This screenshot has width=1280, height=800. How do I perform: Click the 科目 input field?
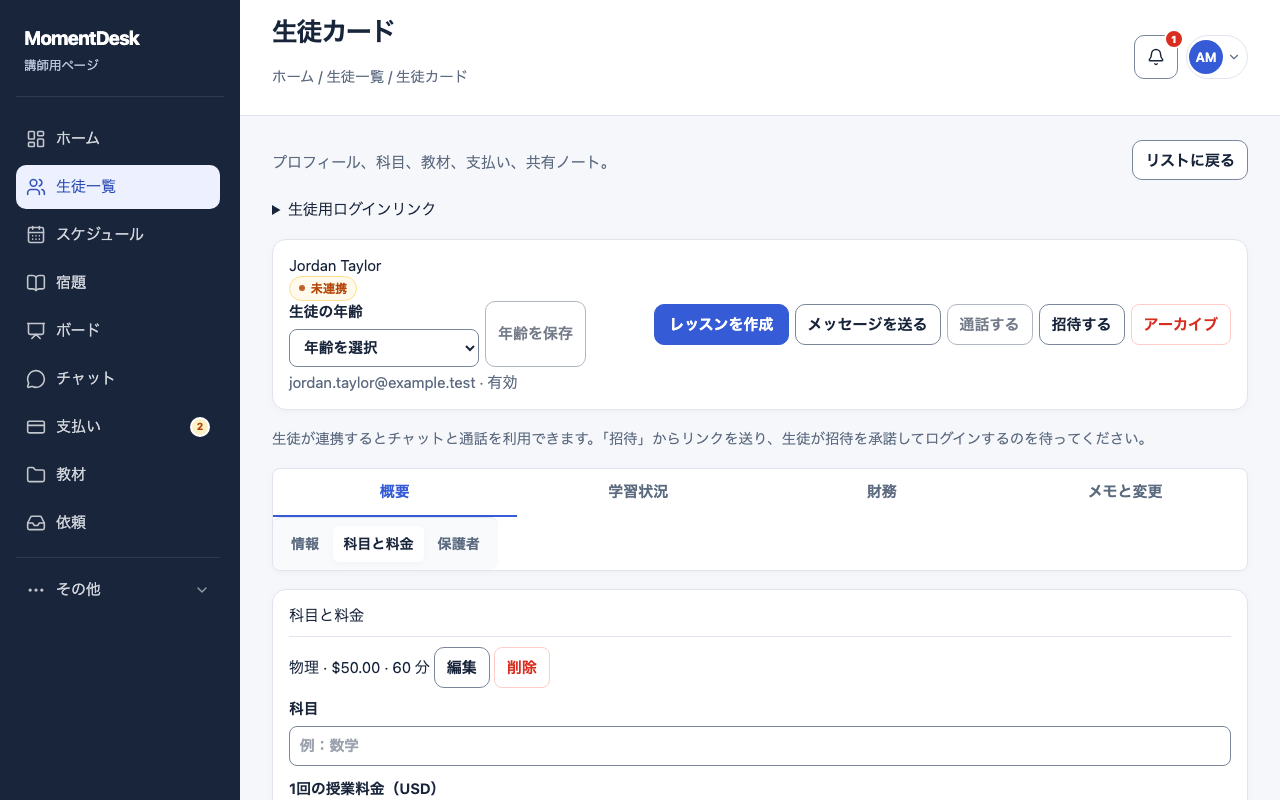pos(760,746)
